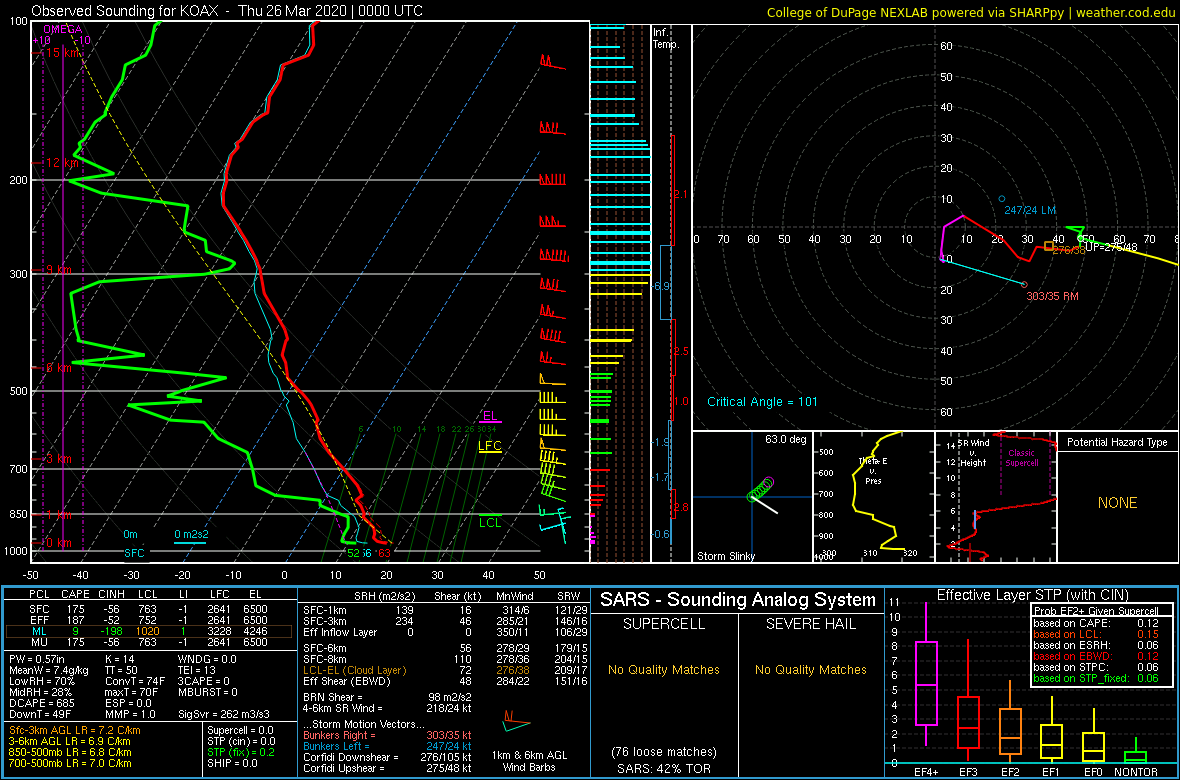This screenshot has width=1180, height=780.
Task: Click 'No Quality Matches' under SUPERCELL
Action: [x=662, y=670]
